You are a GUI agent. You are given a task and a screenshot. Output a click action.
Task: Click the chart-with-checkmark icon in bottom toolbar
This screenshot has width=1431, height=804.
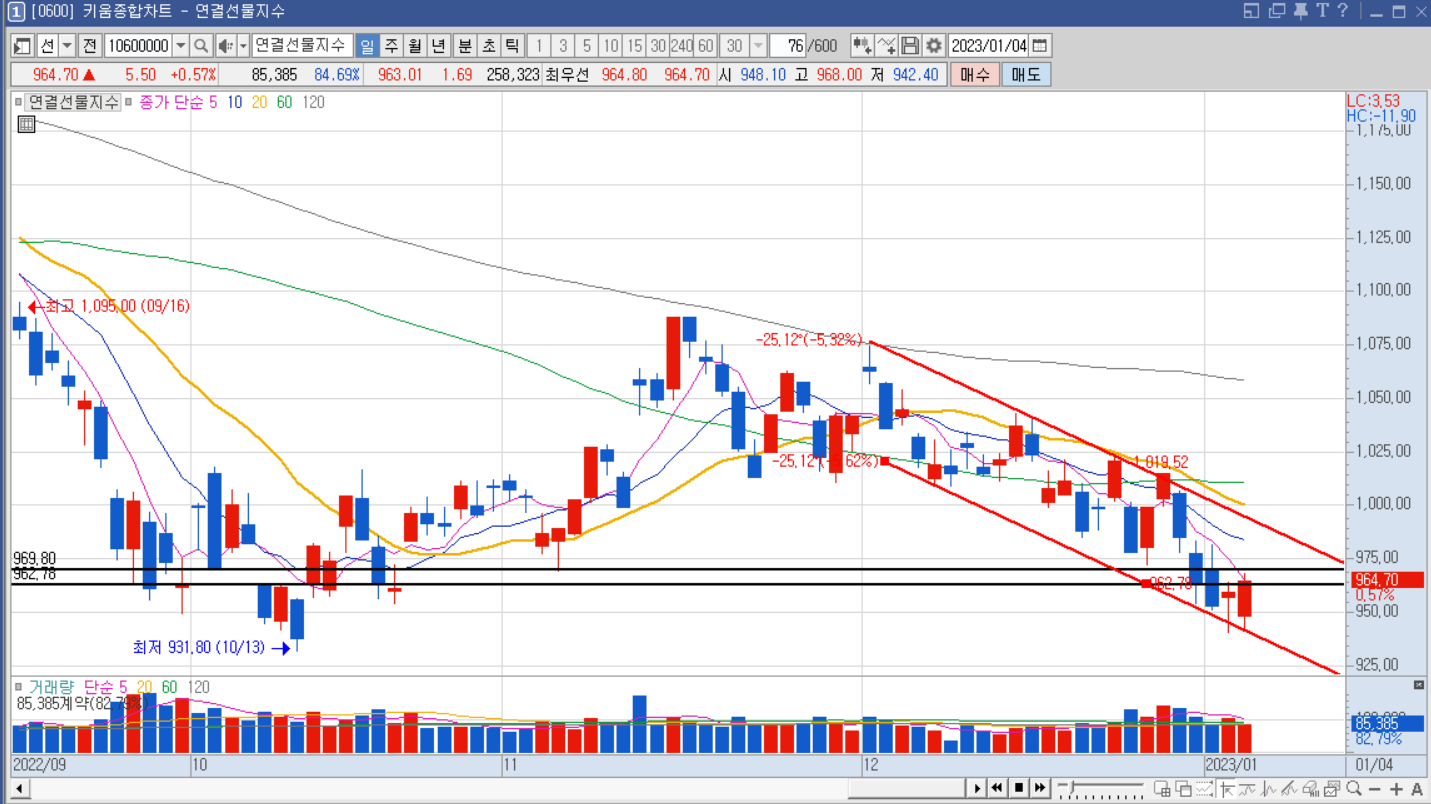coord(1332,788)
